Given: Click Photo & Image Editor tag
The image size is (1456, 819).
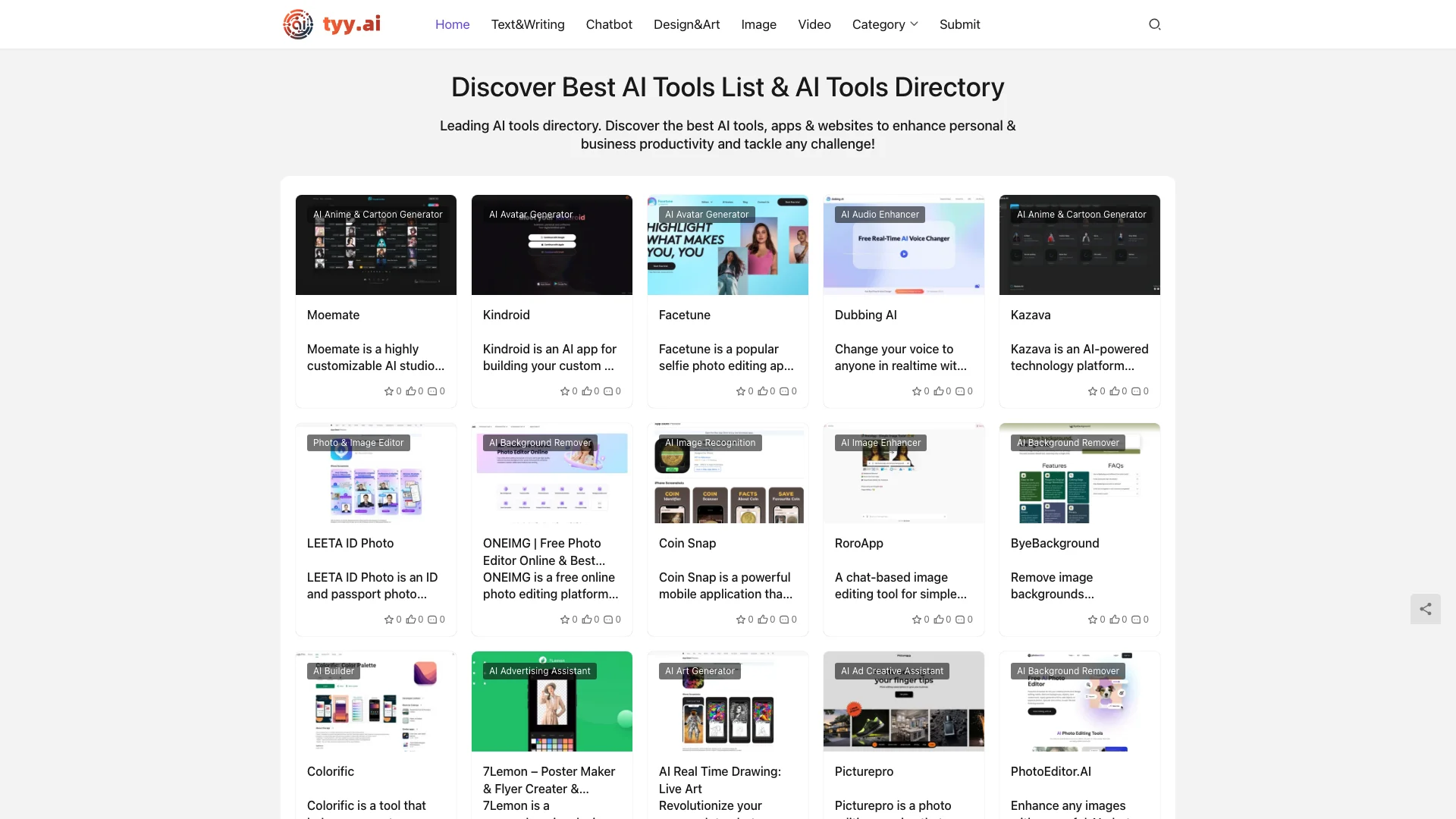Looking at the screenshot, I should click(x=359, y=443).
